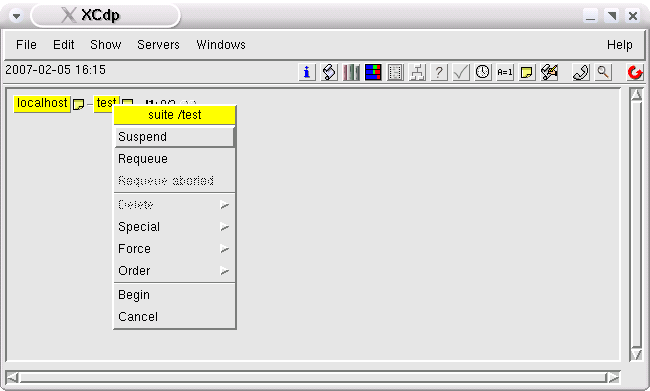Expand the greyed Delete submenu
Screen dimensions: 650x391
175,205
